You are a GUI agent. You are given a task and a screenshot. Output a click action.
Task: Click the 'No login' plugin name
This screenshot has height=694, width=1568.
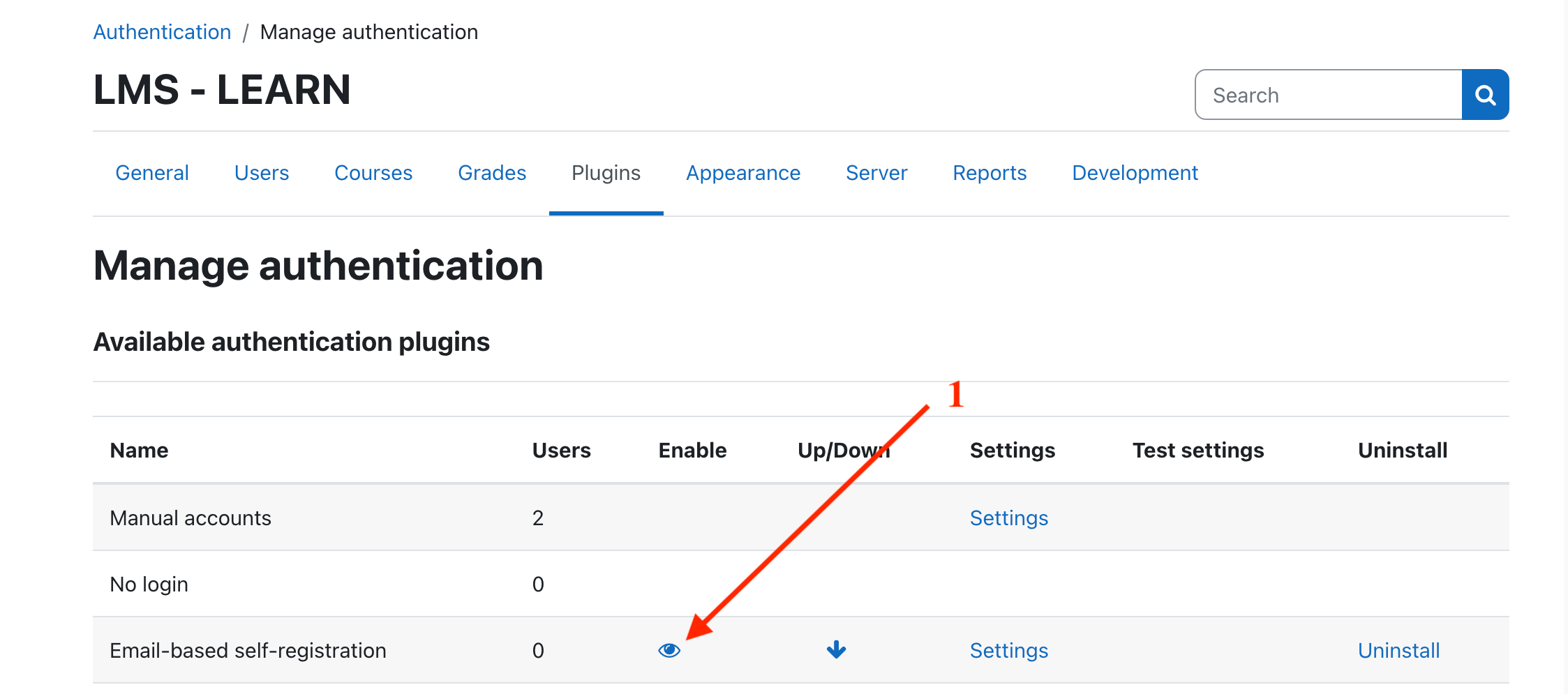(x=149, y=584)
